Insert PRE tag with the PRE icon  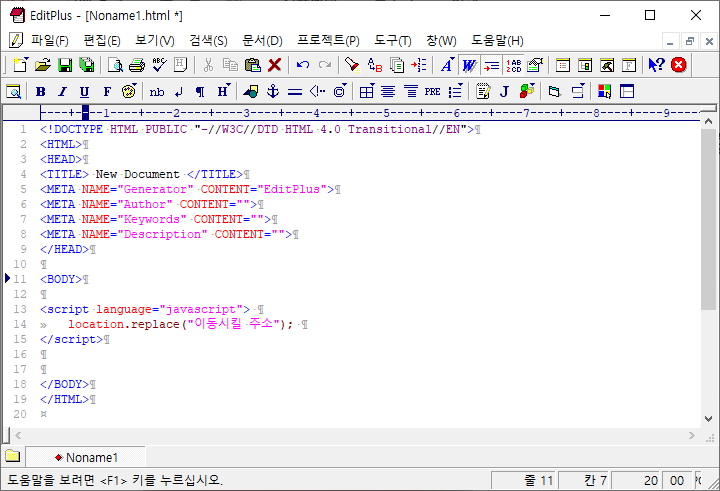(433, 91)
